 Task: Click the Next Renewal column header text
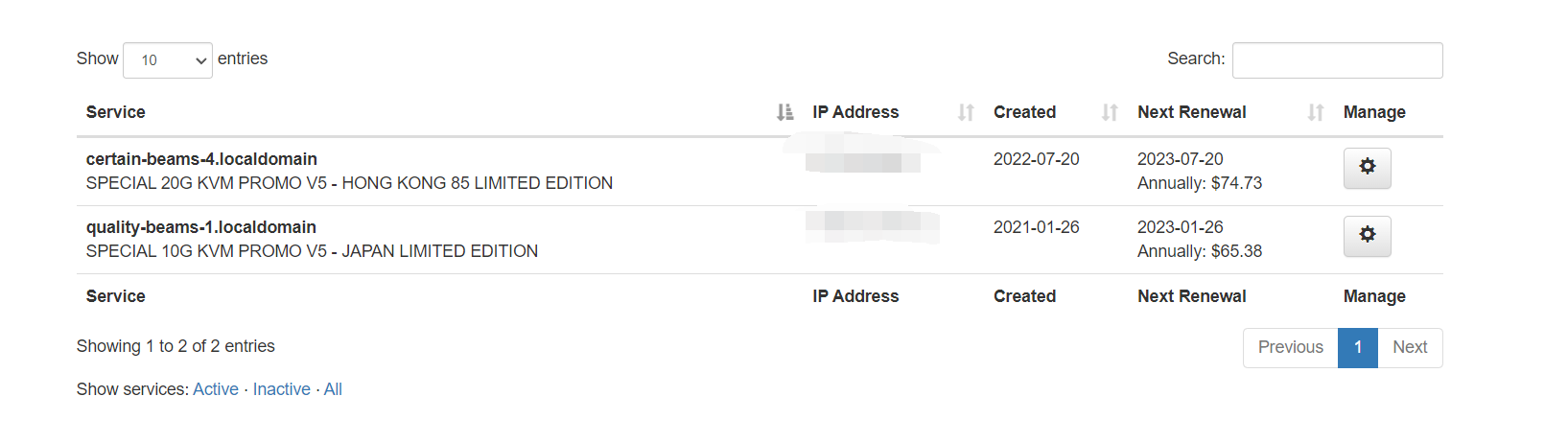coord(1192,112)
